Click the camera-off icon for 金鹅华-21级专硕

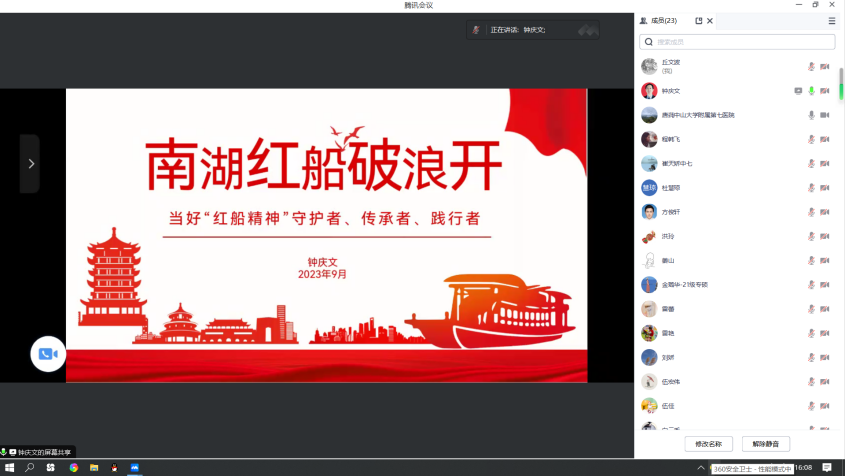(825, 285)
